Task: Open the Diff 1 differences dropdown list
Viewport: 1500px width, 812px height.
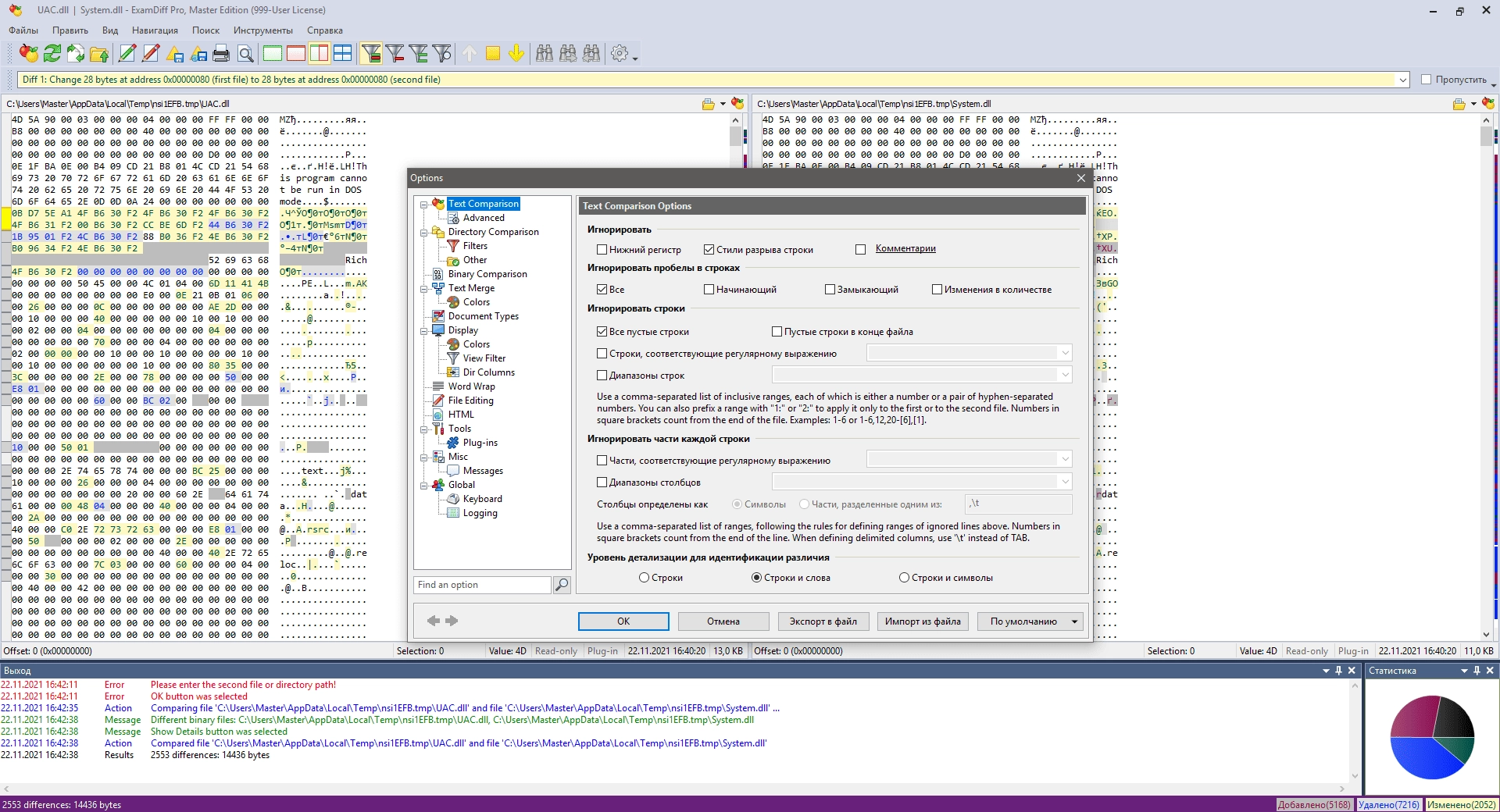Action: tap(1403, 80)
